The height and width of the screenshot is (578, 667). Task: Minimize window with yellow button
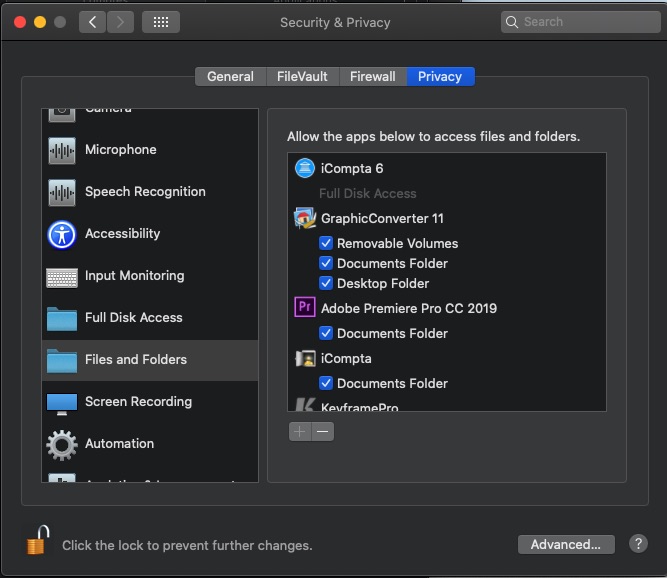pos(40,22)
